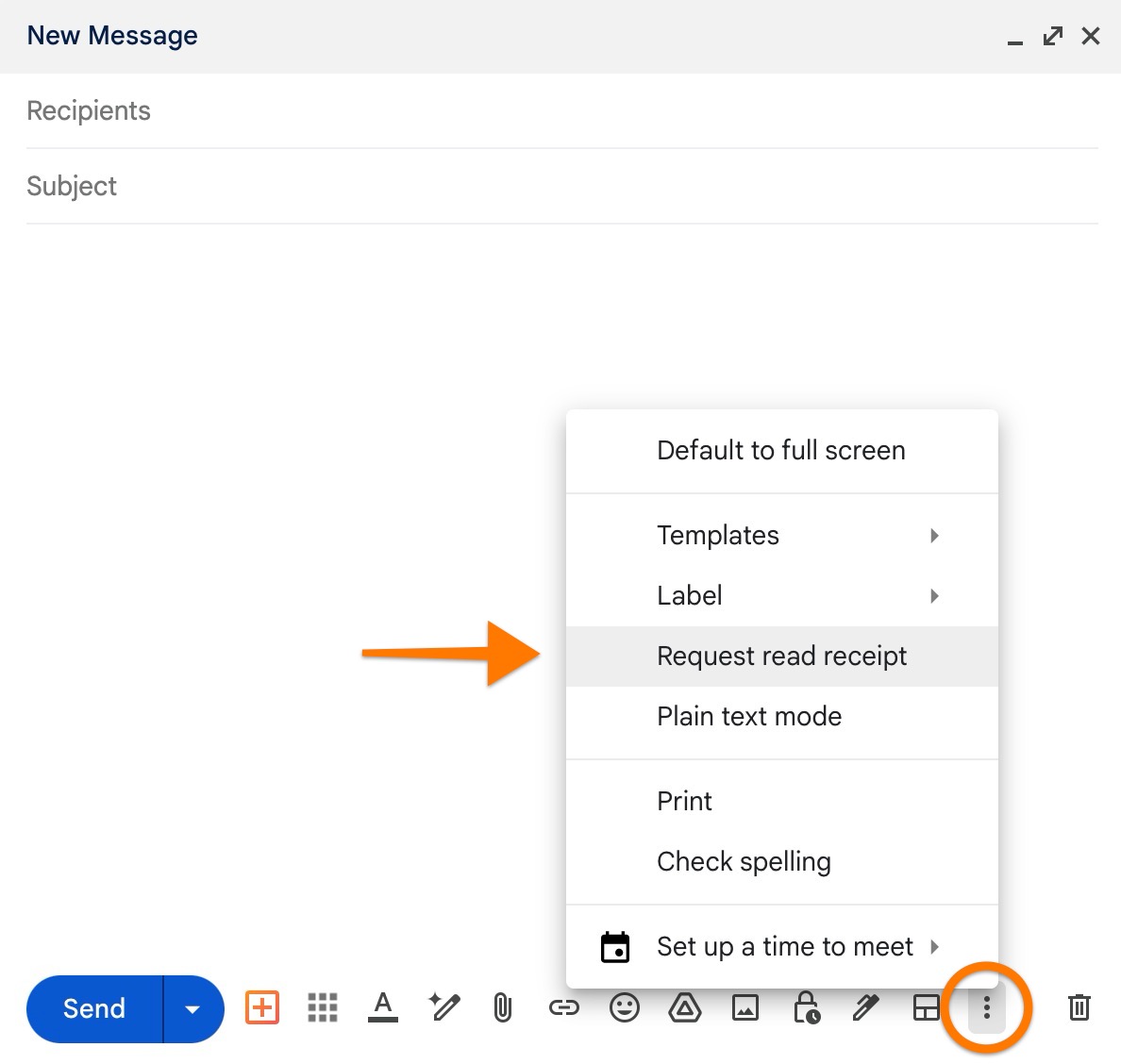
Task: Open the Help me write pencil tool
Action: [x=443, y=1007]
